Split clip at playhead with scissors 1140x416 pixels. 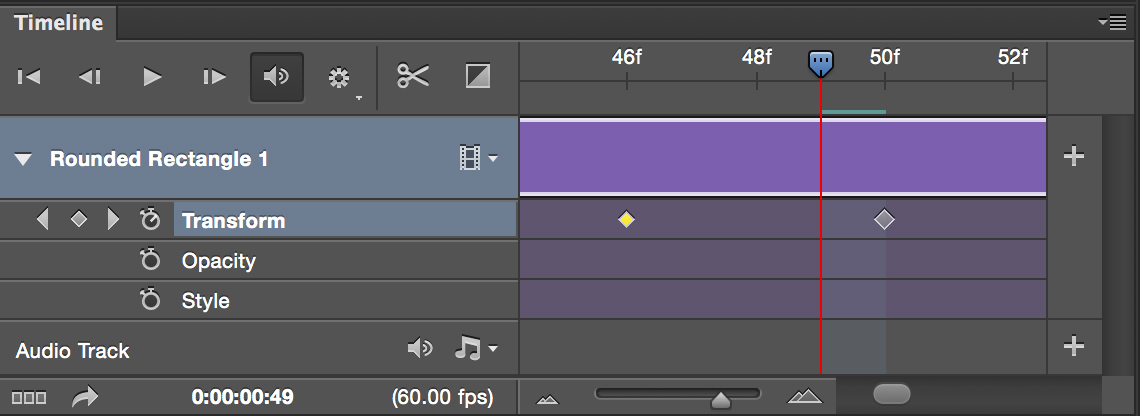pos(413,77)
